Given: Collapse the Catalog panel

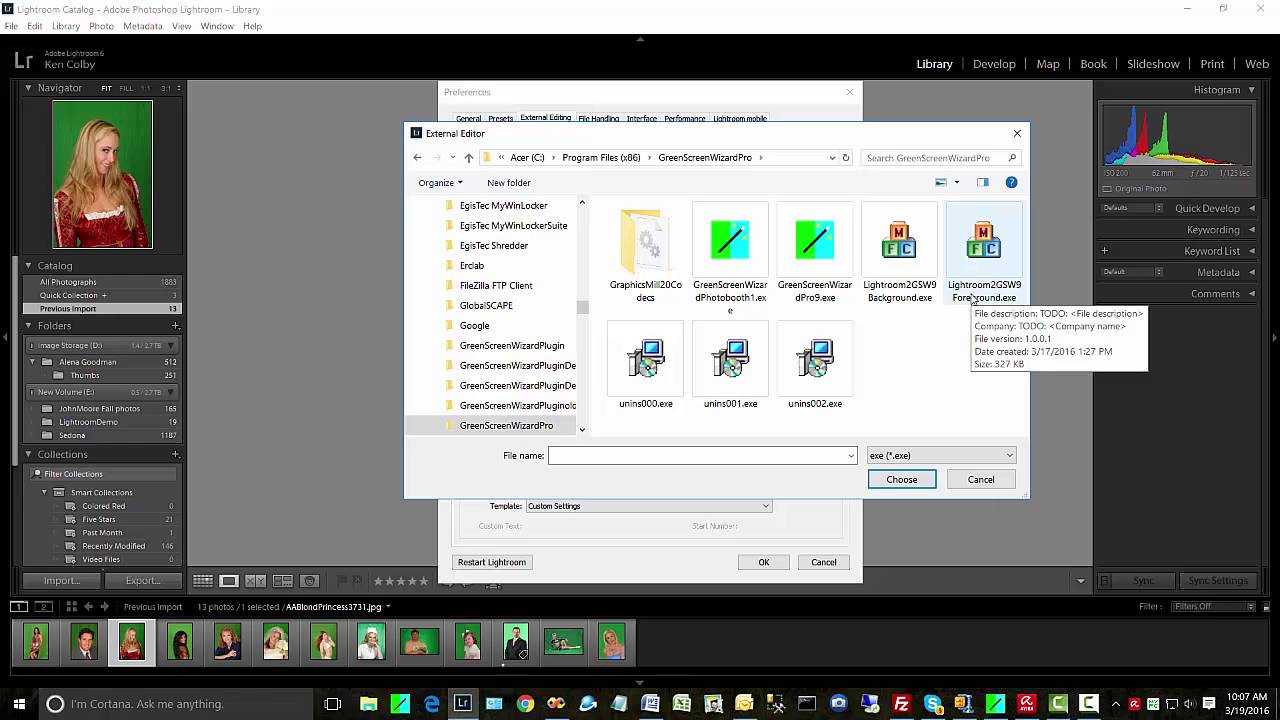Looking at the screenshot, I should 28,266.
